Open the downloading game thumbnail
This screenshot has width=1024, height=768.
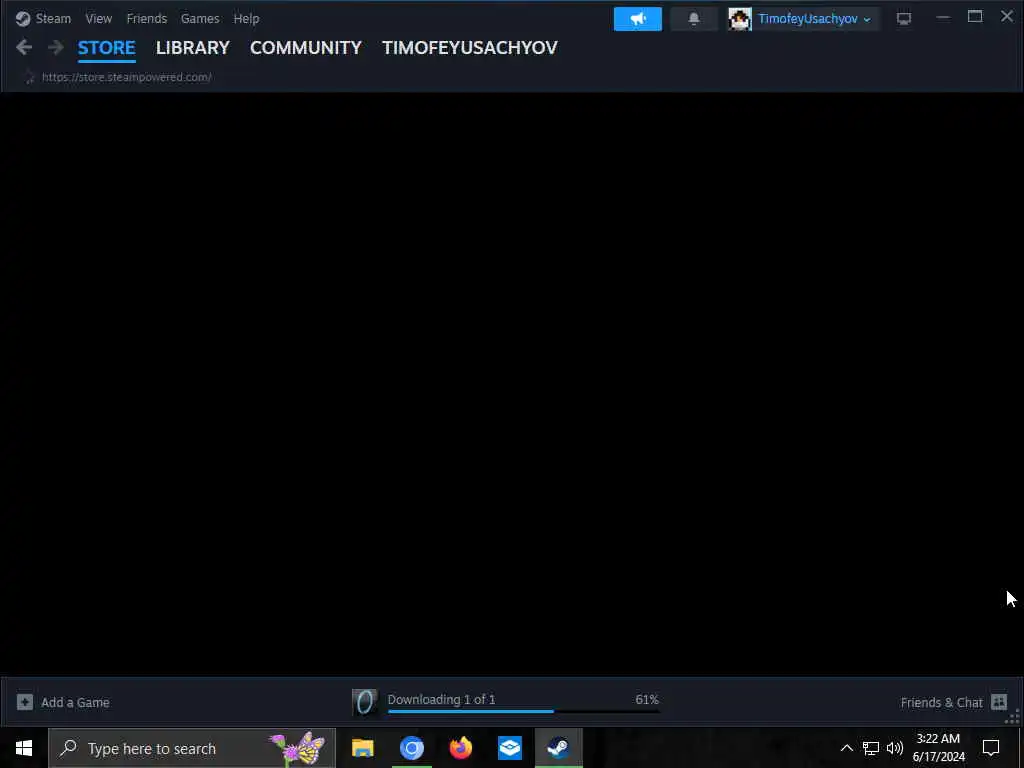point(364,702)
